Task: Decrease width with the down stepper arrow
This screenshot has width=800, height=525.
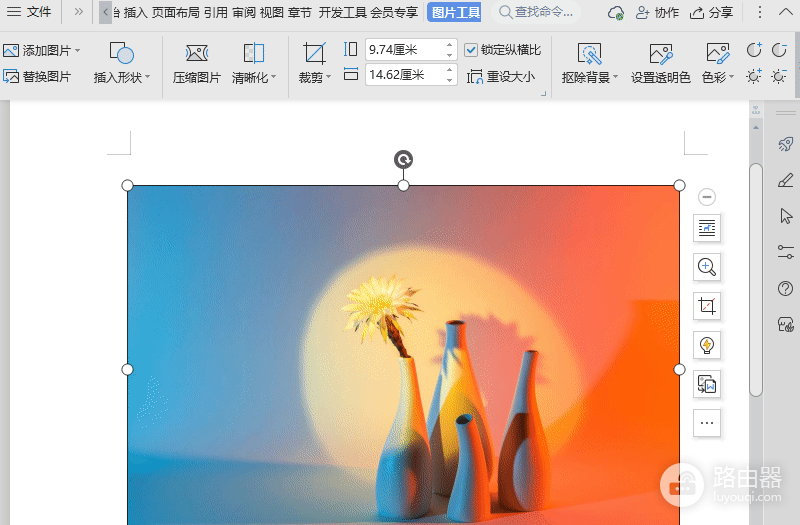Action: tap(449, 80)
